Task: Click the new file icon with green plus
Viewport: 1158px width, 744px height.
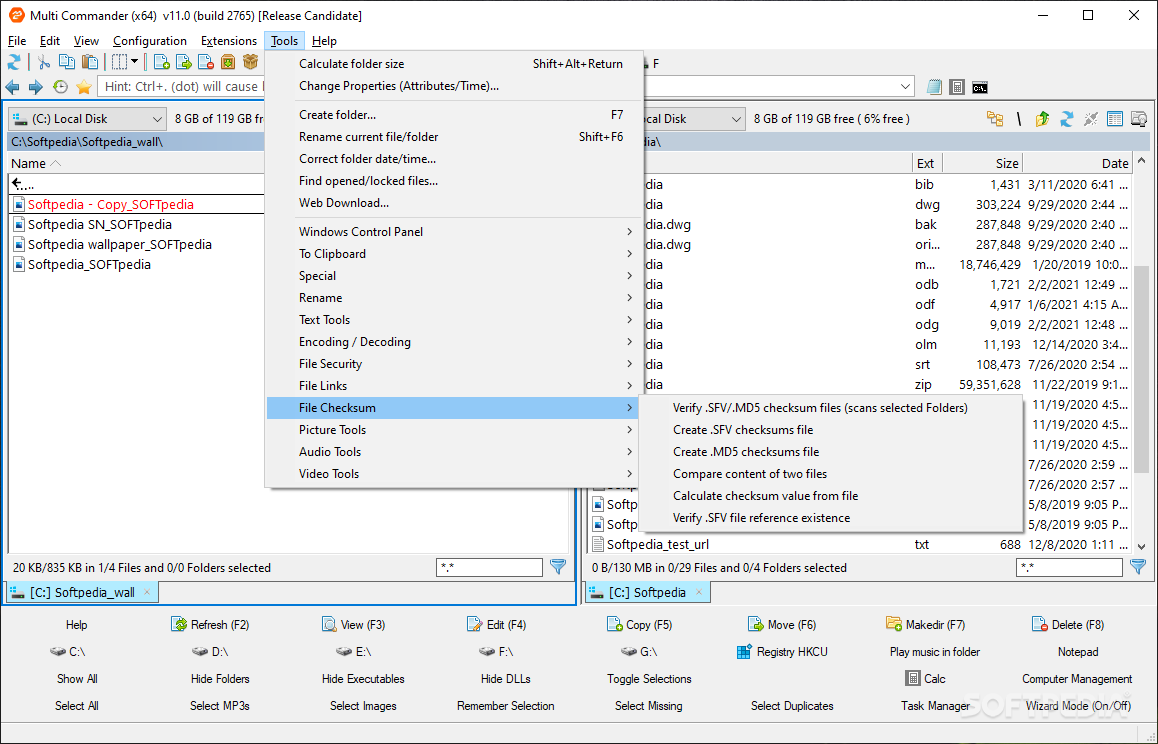Action: (x=161, y=63)
